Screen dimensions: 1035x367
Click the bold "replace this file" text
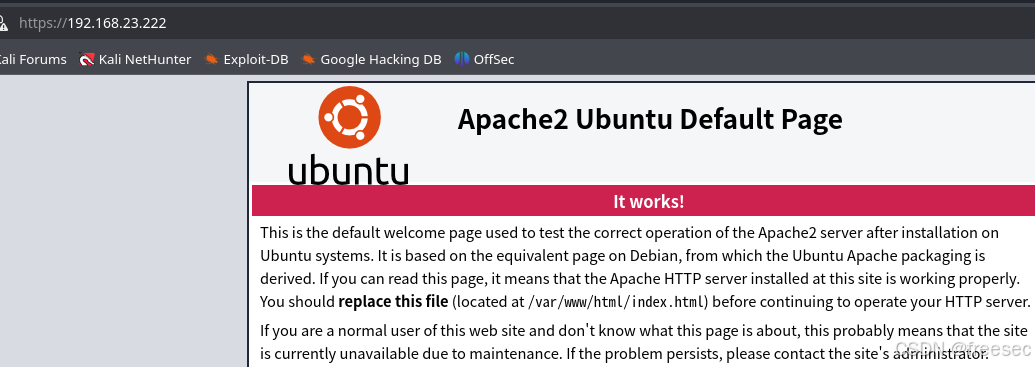tap(393, 302)
